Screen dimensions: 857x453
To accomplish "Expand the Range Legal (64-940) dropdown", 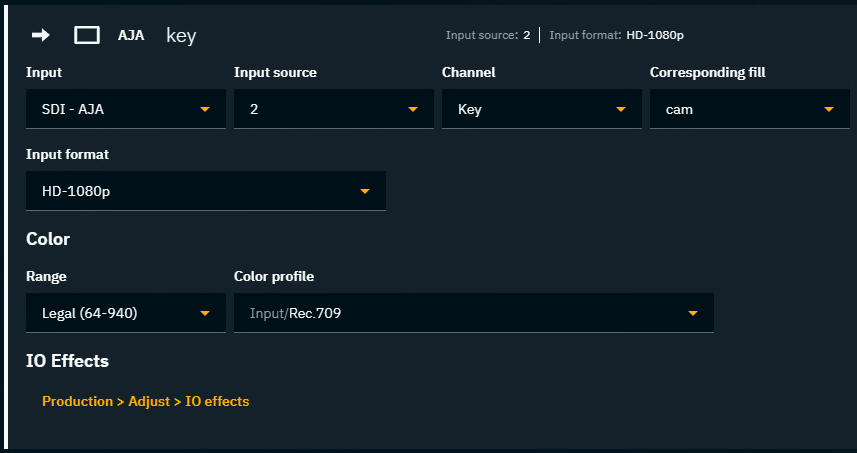I will coord(125,313).
